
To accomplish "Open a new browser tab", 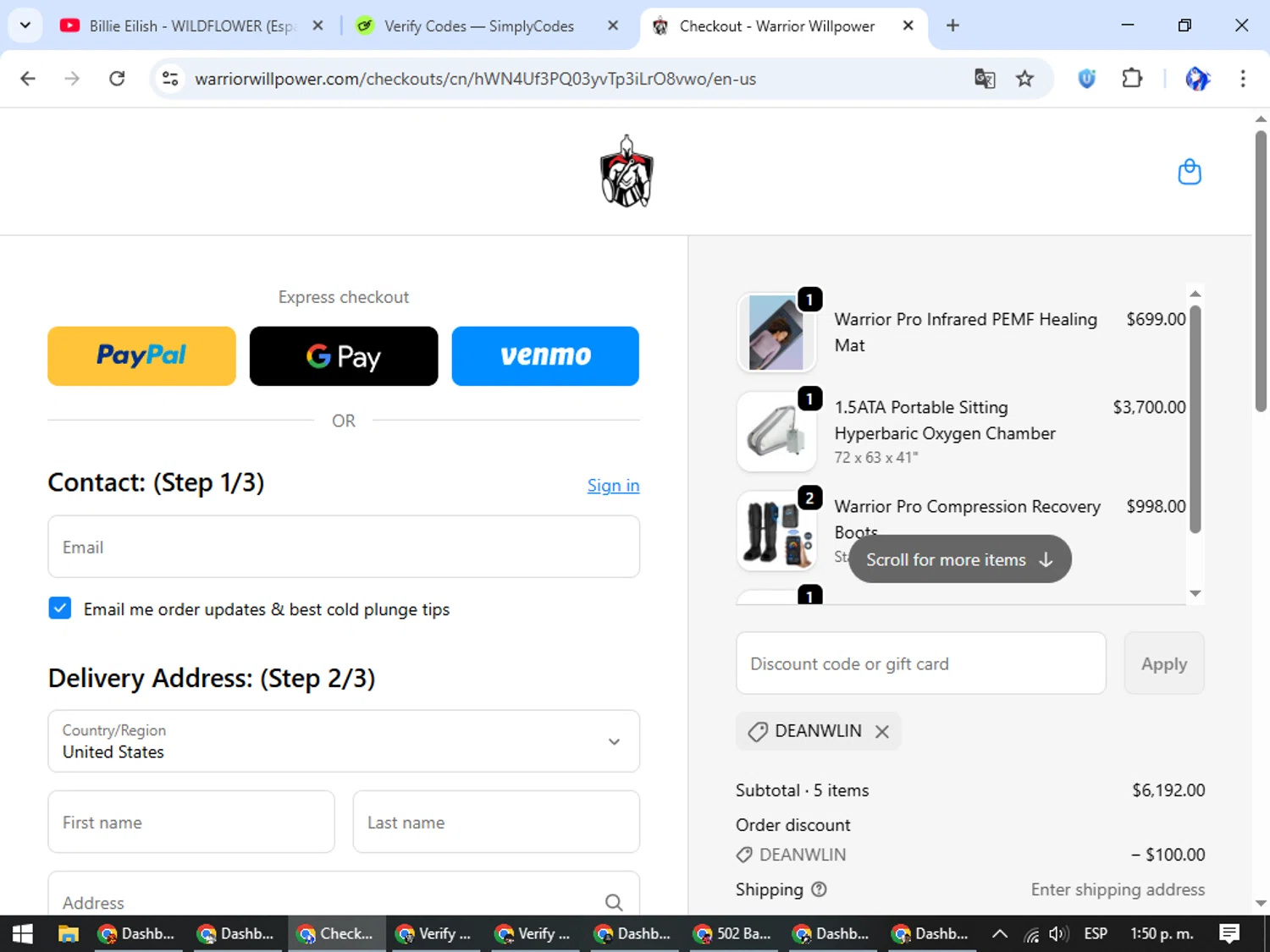I will (x=952, y=25).
